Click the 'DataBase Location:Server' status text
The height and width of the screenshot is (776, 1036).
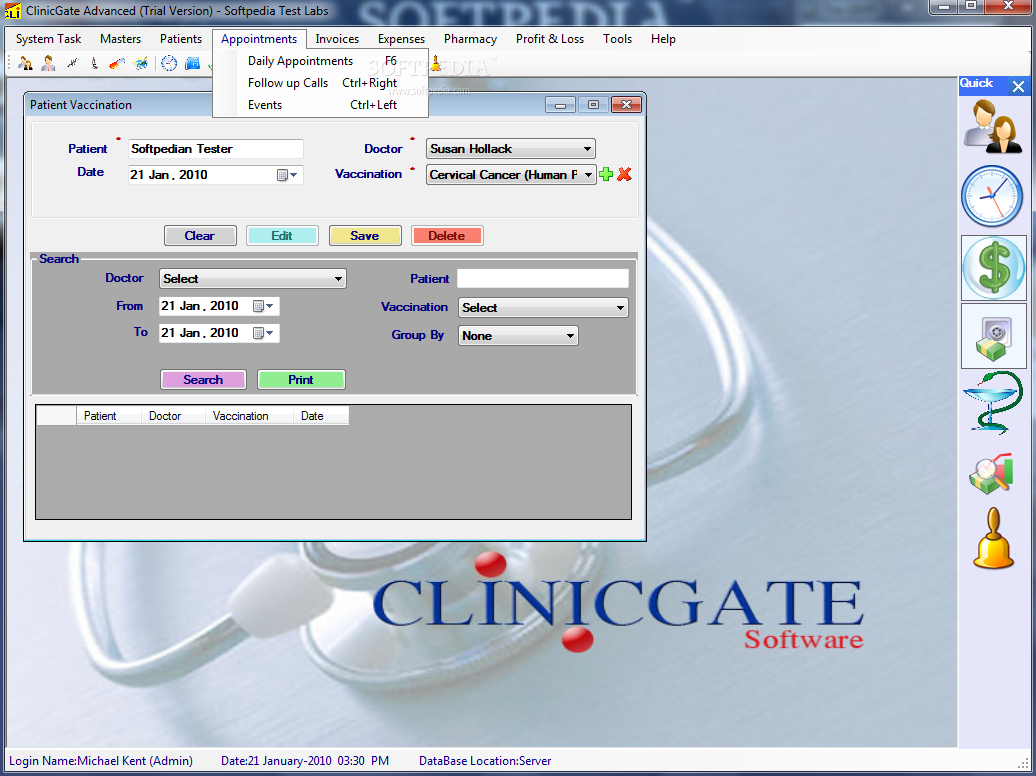485,761
